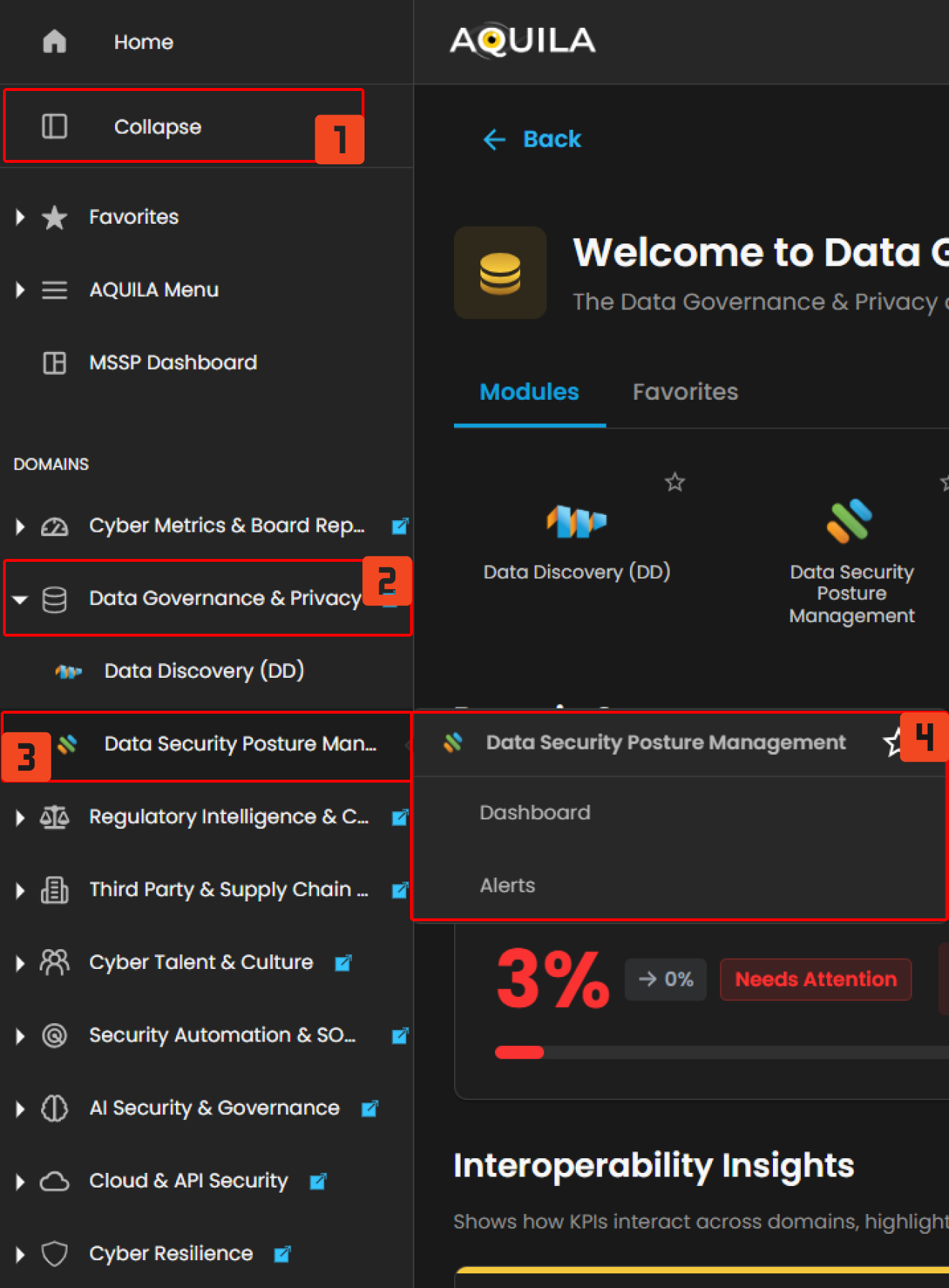This screenshot has width=949, height=1288.
Task: Open Cyber Metrics in new window icon
Action: 400,526
